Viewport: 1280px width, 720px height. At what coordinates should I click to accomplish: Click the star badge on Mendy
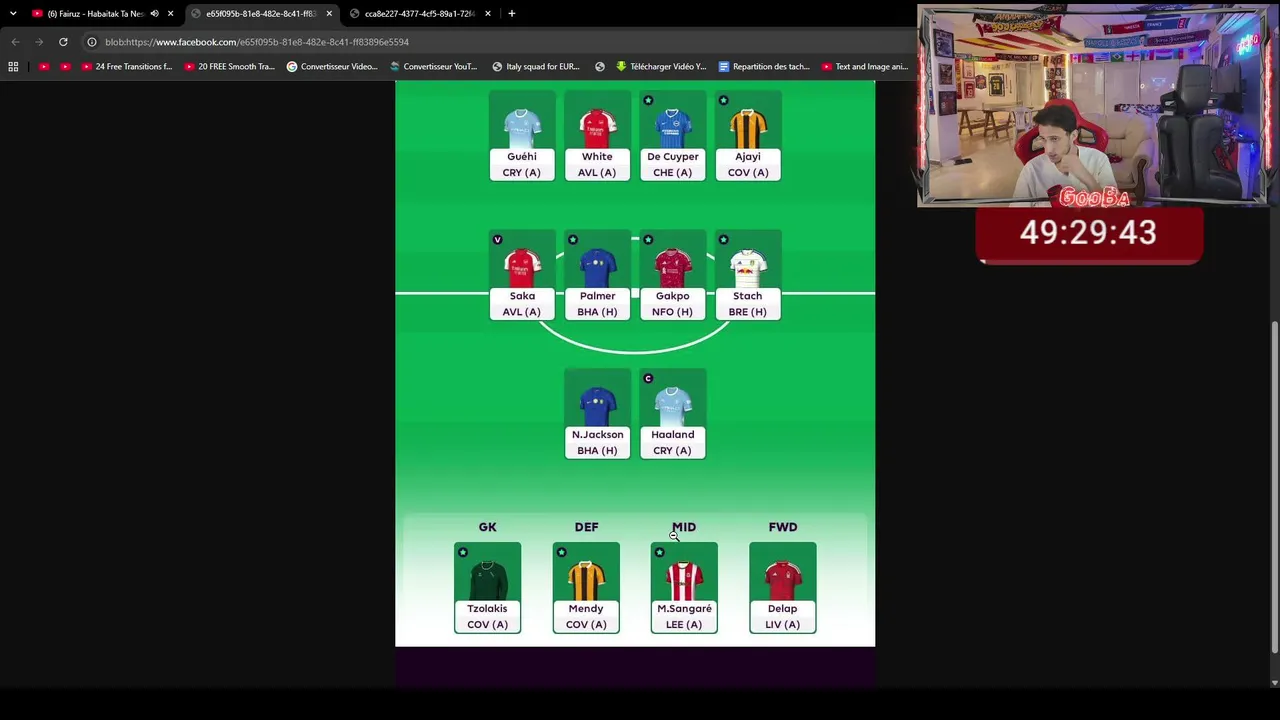click(561, 553)
